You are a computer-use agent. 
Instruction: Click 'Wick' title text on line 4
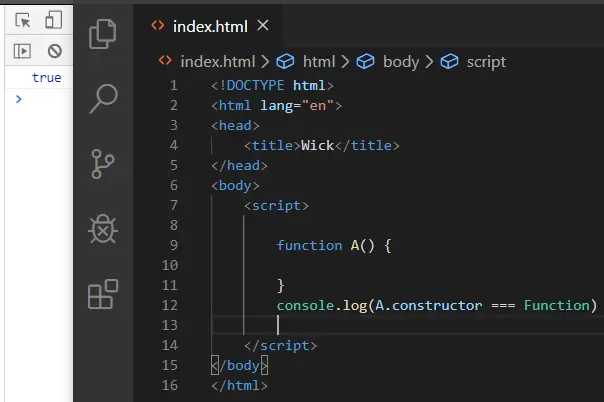317,145
